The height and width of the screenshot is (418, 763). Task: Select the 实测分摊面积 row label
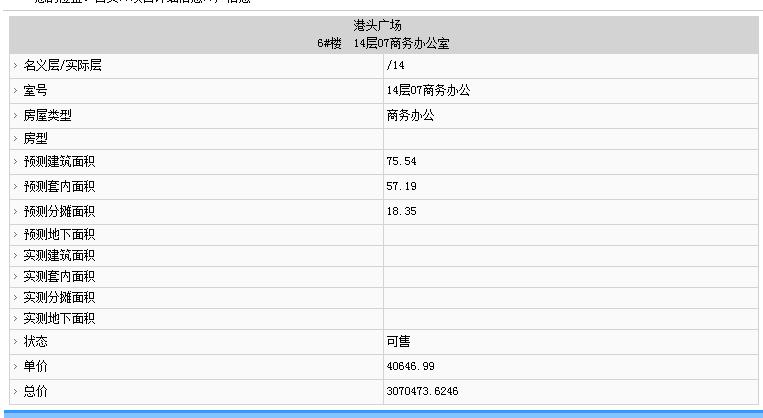tap(59, 297)
